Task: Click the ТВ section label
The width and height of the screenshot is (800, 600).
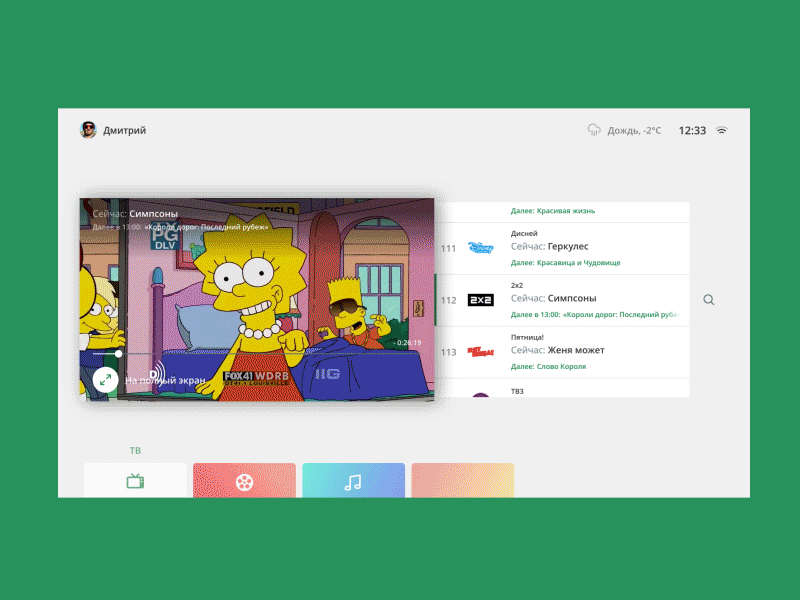Action: pos(135,450)
